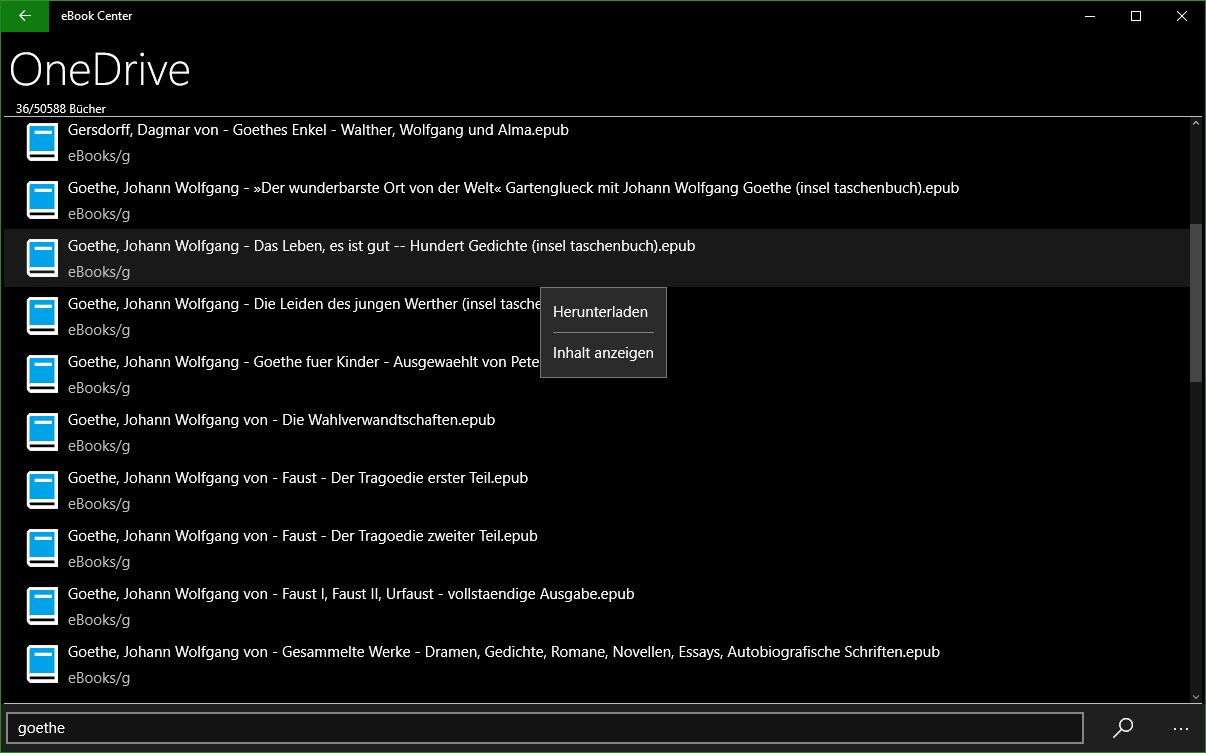Image resolution: width=1206 pixels, height=753 pixels.
Task: Click the search box containing goethe
Action: click(545, 728)
